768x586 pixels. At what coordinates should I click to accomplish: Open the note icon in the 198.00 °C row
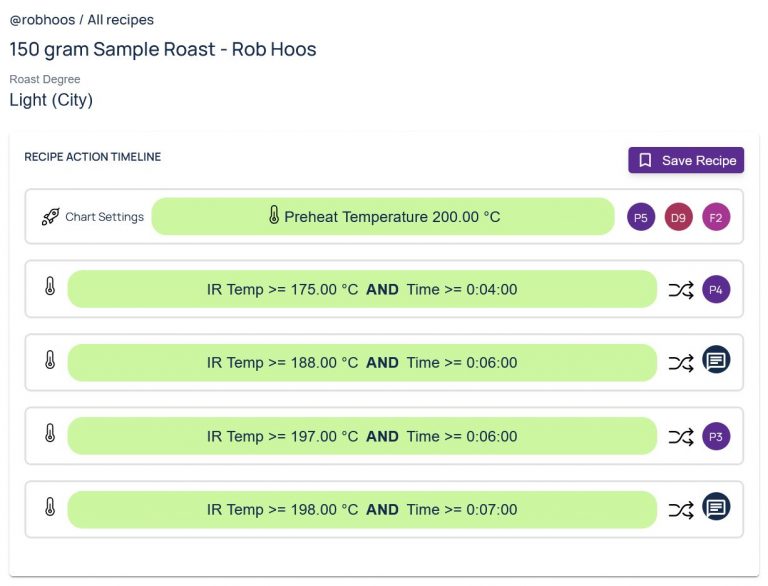pyautogui.click(x=716, y=507)
